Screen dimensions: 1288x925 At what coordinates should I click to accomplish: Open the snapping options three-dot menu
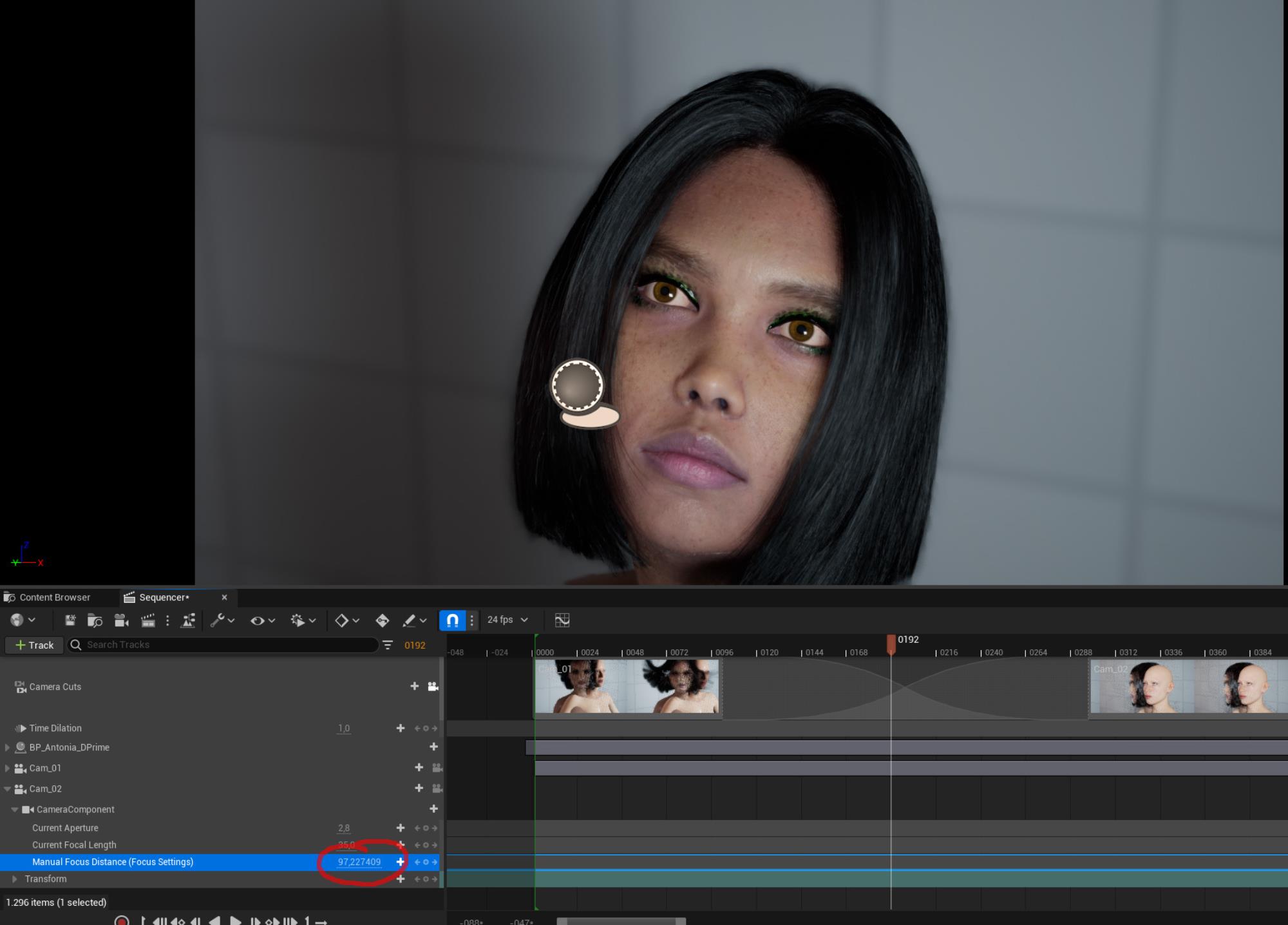coord(472,620)
